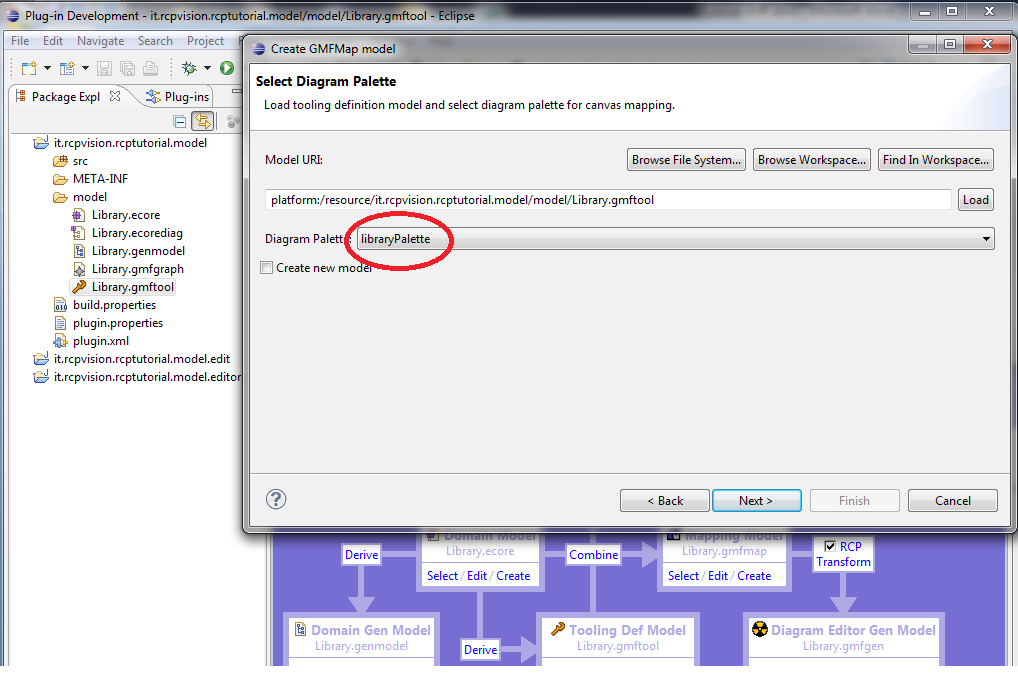Click the help question mark icon
Viewport: 1018px width, 681px height.
pos(276,499)
